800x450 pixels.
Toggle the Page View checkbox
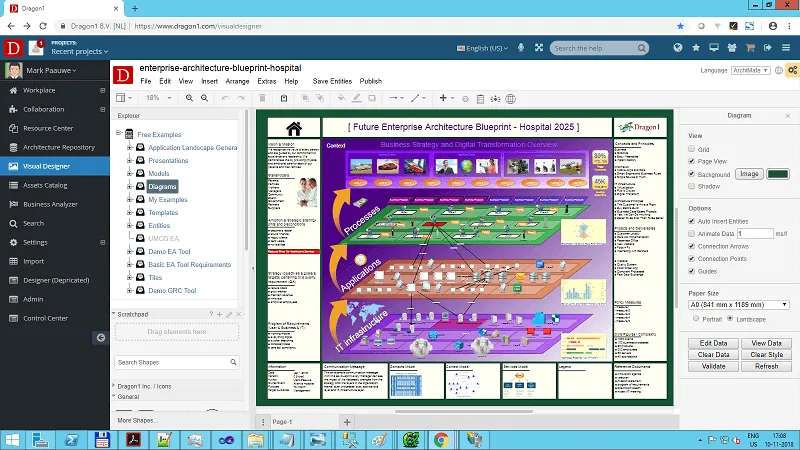coord(691,161)
